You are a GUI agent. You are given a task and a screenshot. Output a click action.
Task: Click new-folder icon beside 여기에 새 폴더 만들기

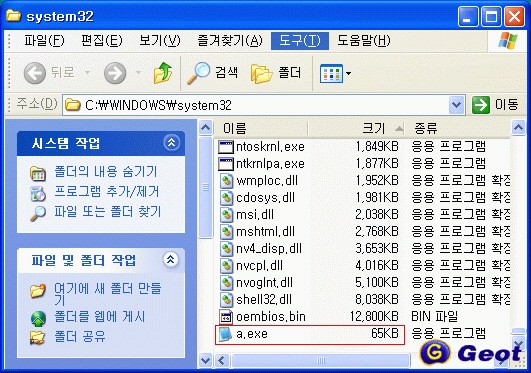38,291
